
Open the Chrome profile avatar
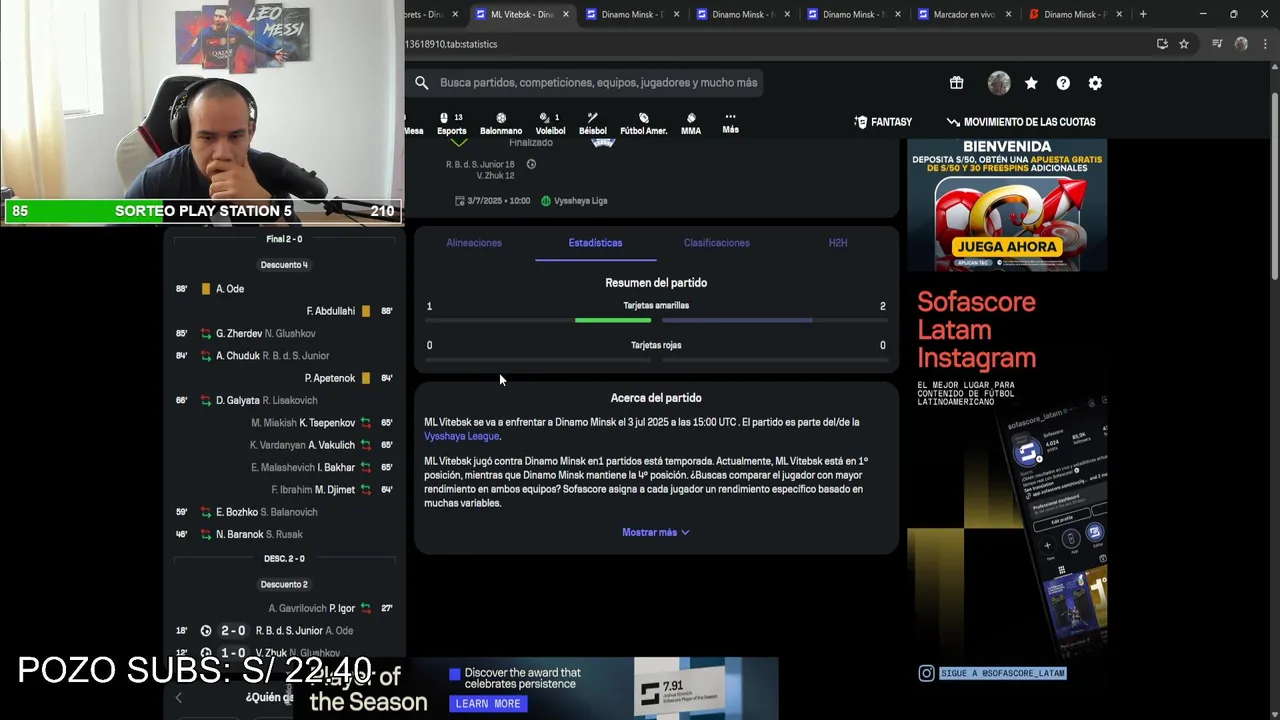pos(1241,44)
